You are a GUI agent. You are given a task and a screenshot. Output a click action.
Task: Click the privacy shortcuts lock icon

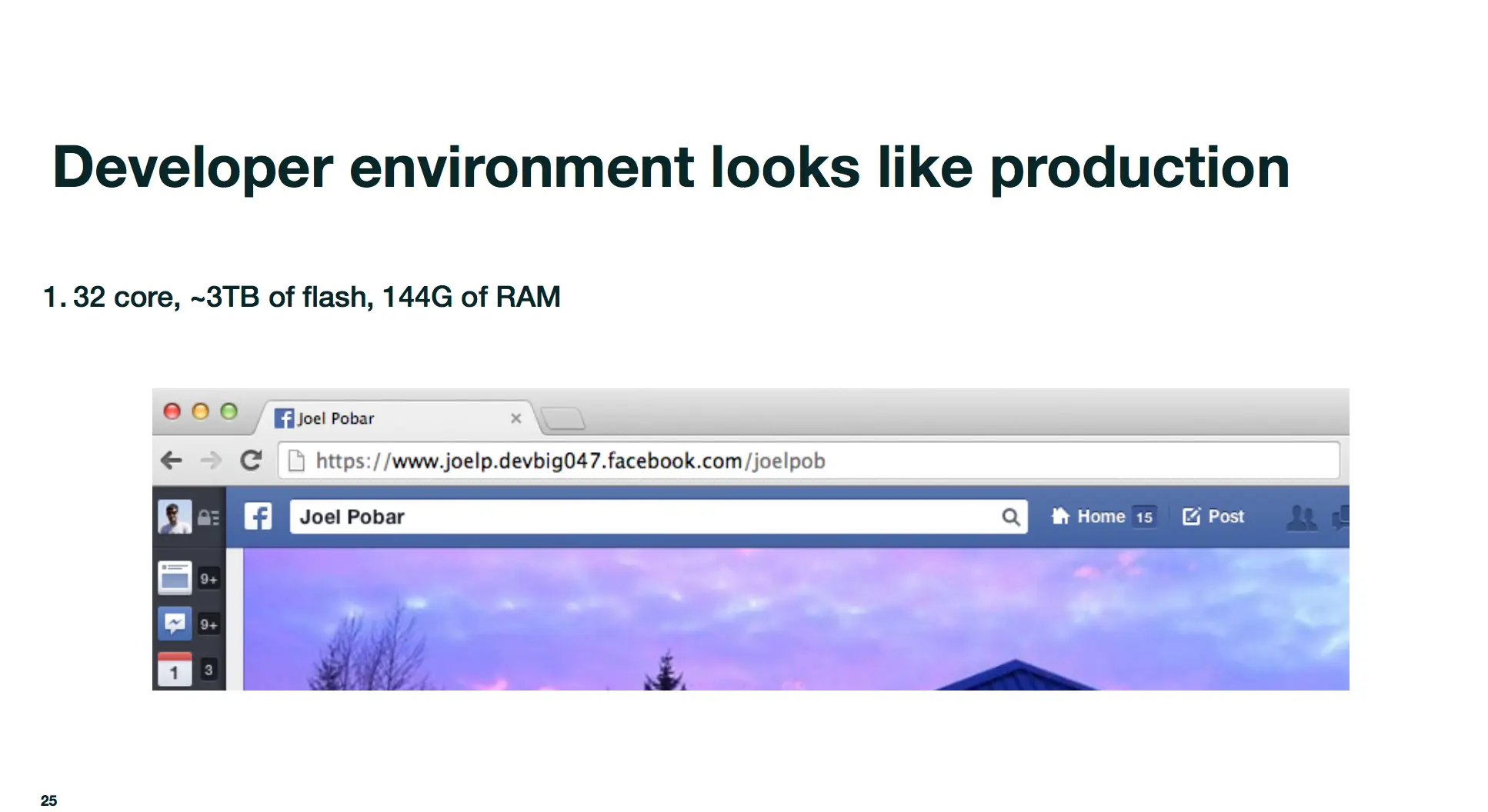(209, 517)
